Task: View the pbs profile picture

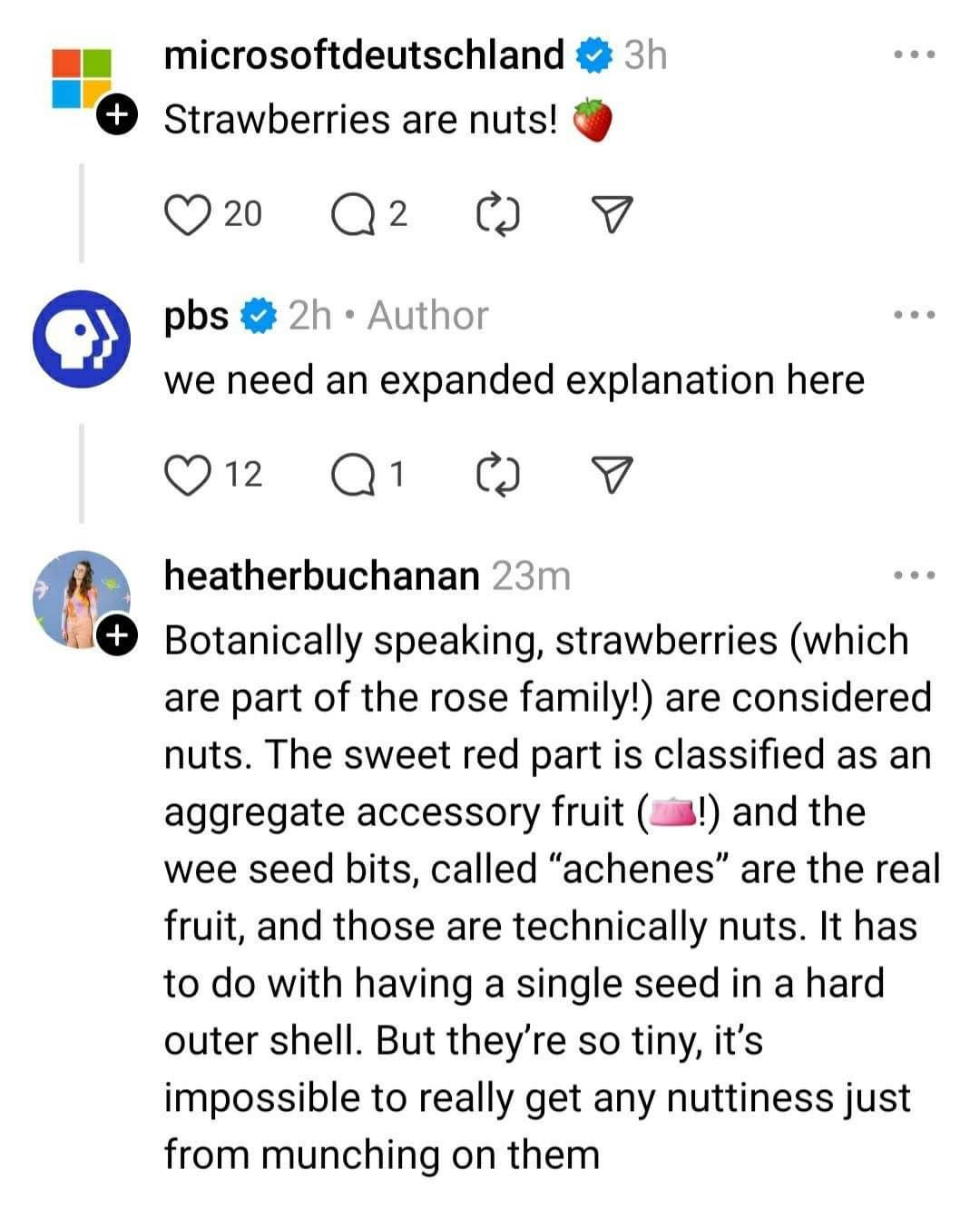Action: tap(82, 339)
